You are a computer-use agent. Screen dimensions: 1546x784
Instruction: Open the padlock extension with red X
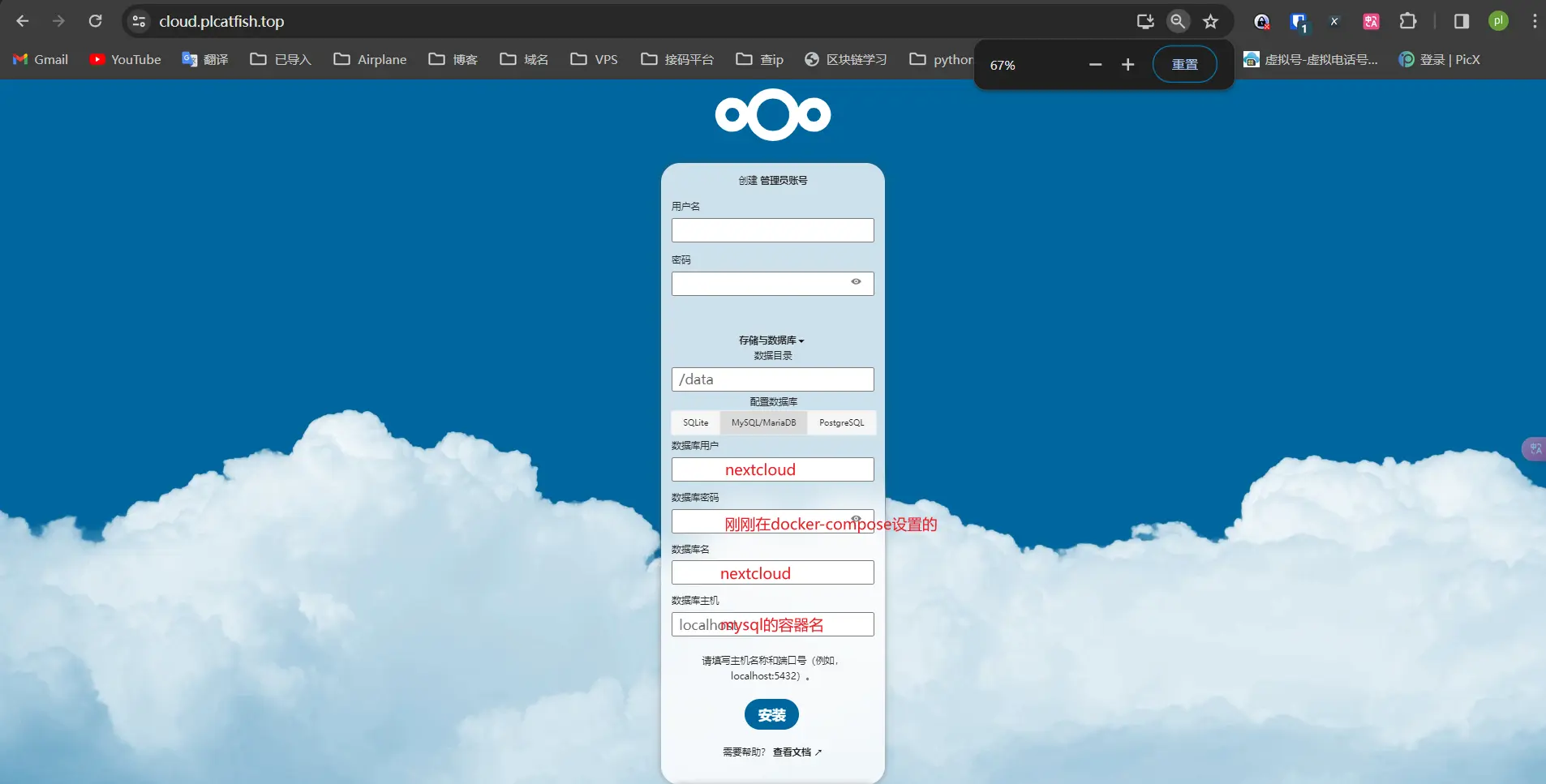[1261, 22]
